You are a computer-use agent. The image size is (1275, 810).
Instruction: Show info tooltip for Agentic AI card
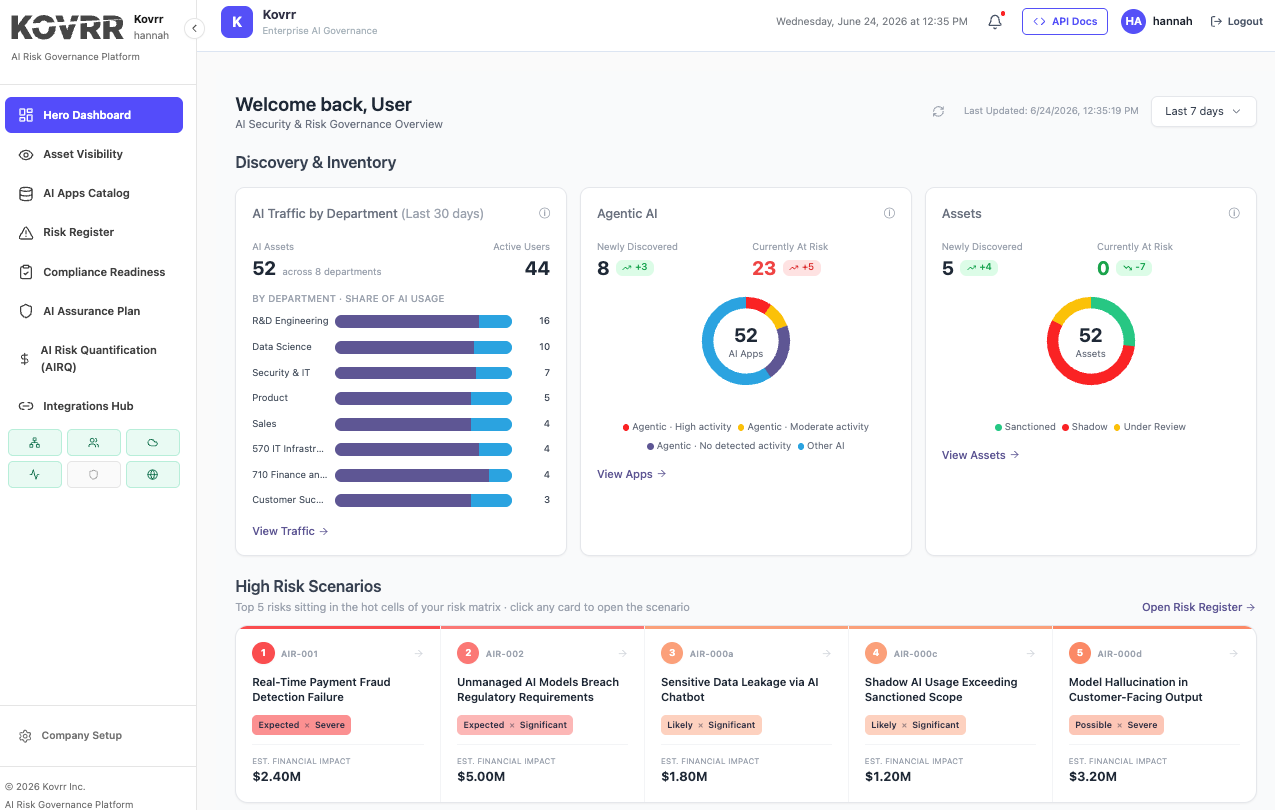click(889, 213)
